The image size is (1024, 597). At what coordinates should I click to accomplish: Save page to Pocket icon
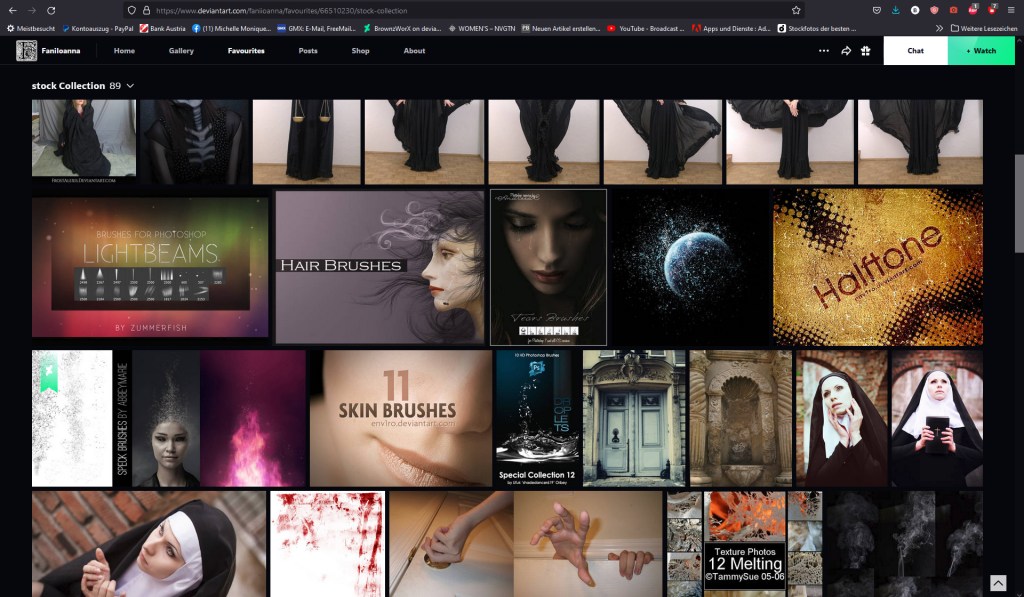(x=877, y=10)
